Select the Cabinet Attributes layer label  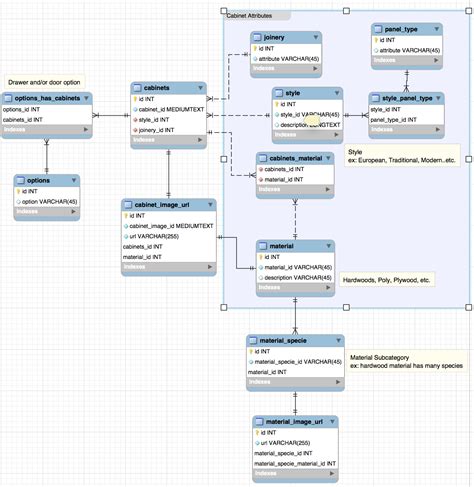249,16
